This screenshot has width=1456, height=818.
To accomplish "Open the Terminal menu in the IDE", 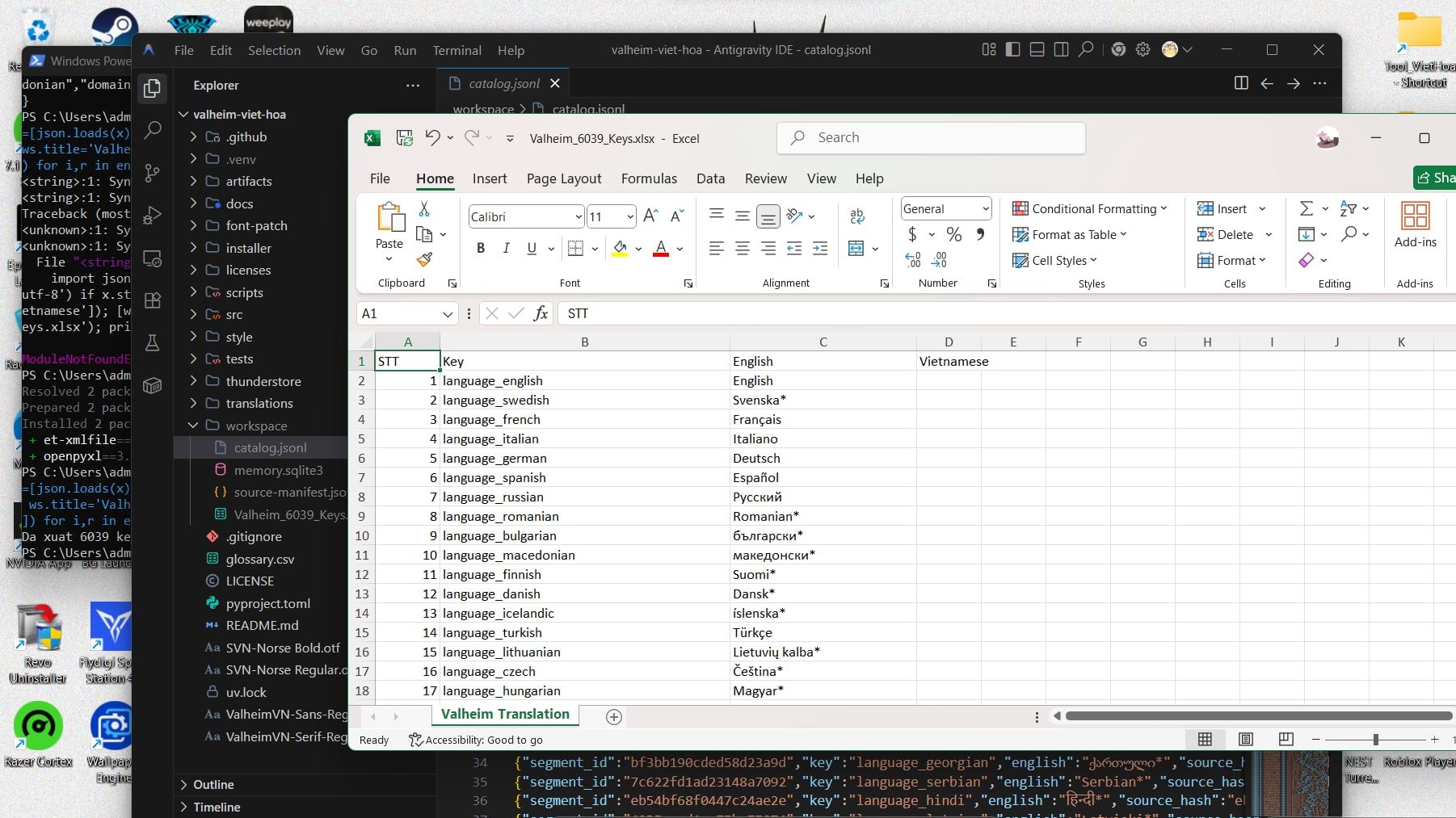I will 457,50.
